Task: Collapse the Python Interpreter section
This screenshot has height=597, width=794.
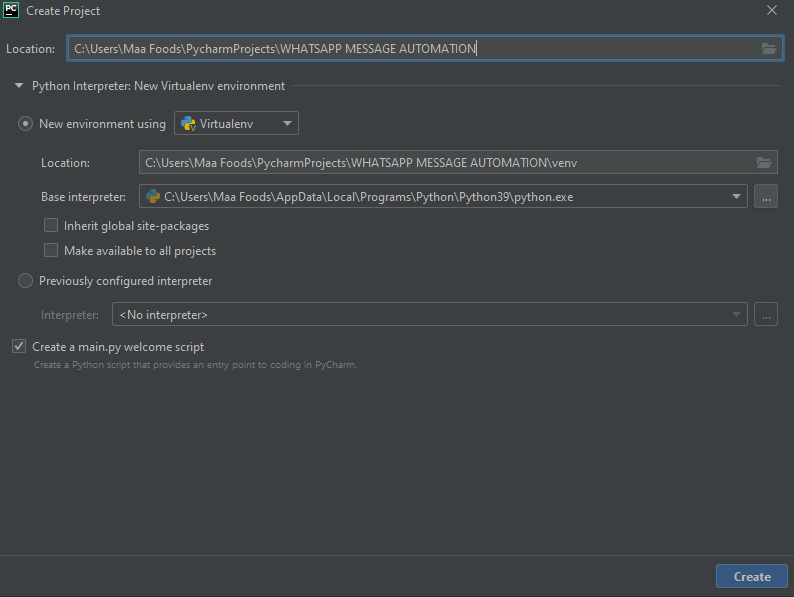Action: pos(19,86)
